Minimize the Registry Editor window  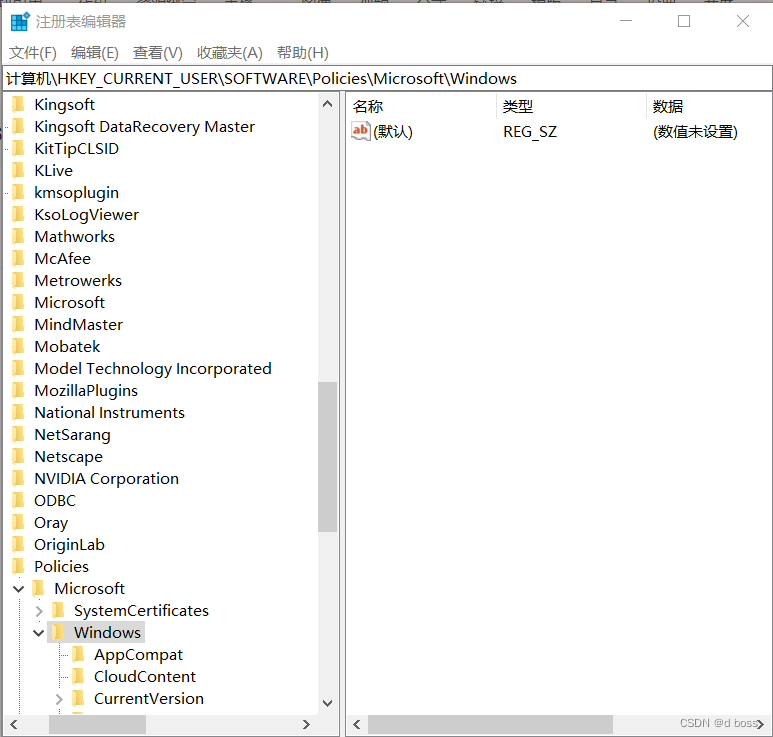coord(626,21)
